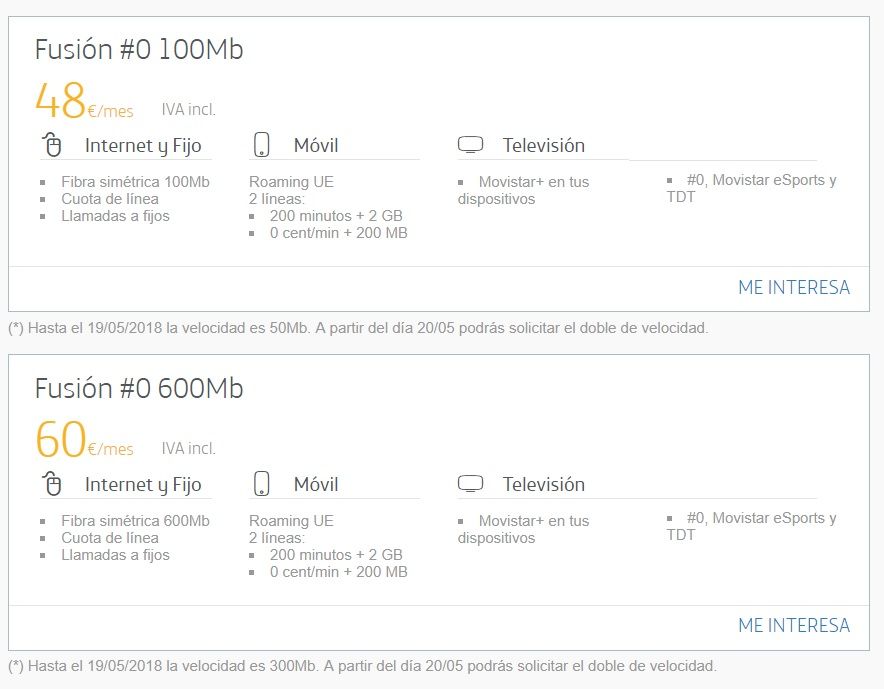Click ME INTERESA on the Fusión #0 100Mb plan
This screenshot has height=689, width=884.
tap(793, 288)
